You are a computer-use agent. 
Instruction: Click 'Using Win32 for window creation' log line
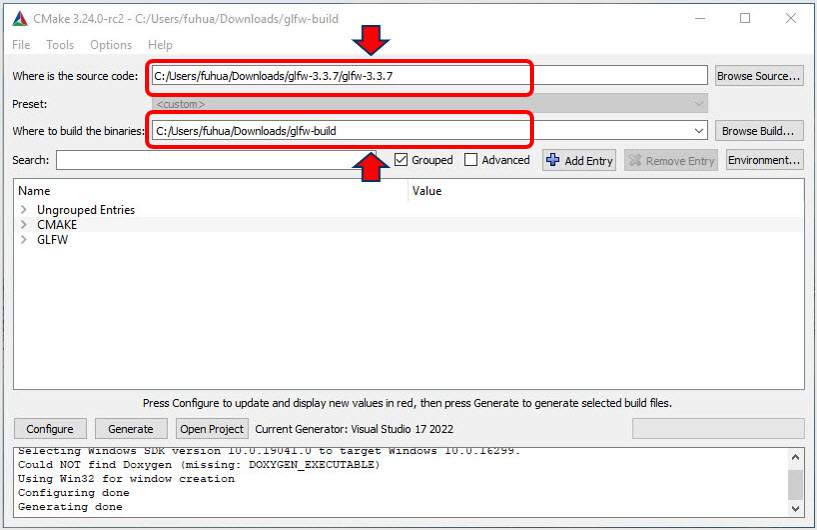click(126, 478)
